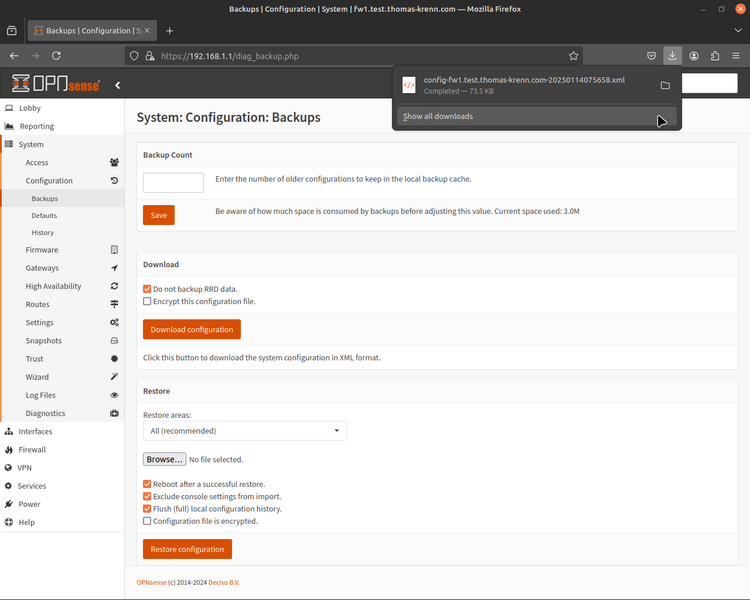Click the Firewall flame icon
Image resolution: width=750 pixels, height=600 pixels.
(x=9, y=450)
